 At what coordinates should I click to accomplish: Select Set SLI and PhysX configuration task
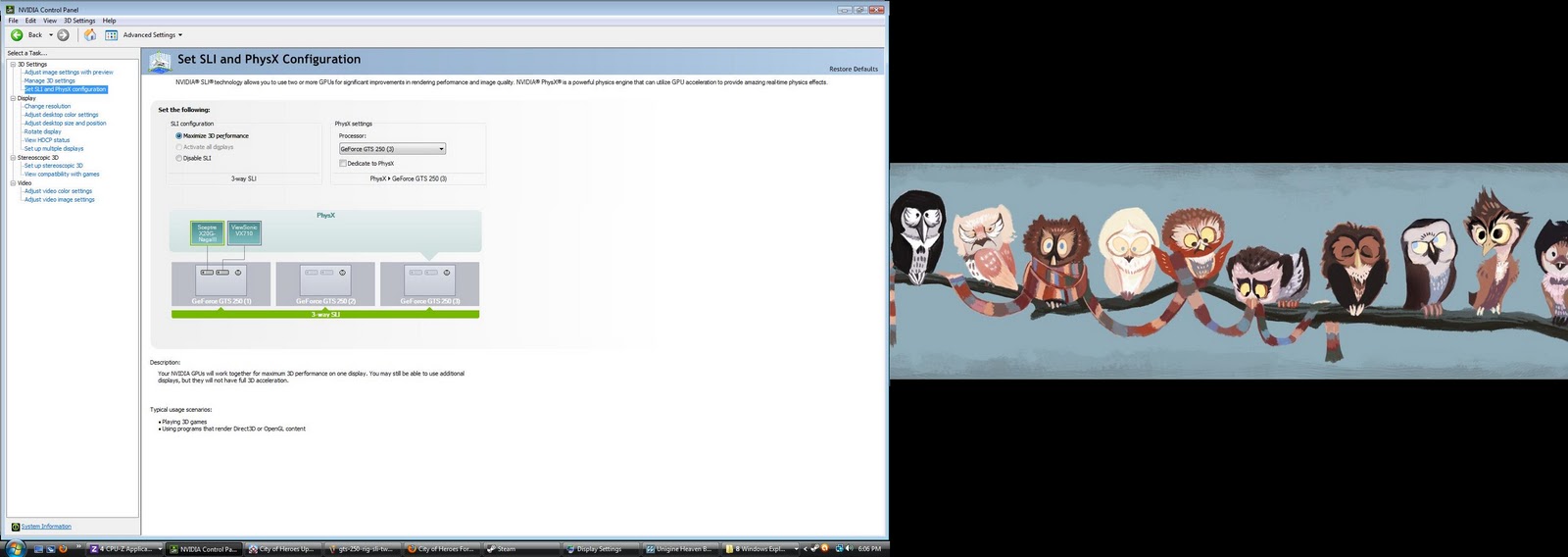click(65, 89)
